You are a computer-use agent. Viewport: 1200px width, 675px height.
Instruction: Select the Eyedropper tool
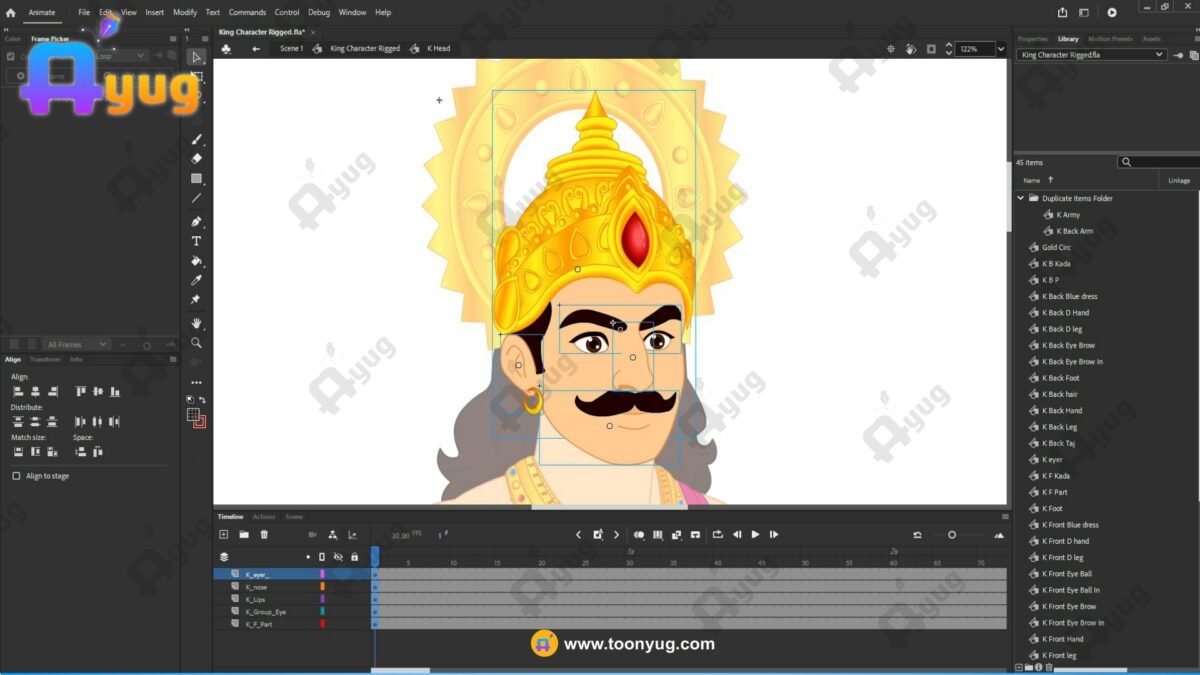[x=197, y=280]
